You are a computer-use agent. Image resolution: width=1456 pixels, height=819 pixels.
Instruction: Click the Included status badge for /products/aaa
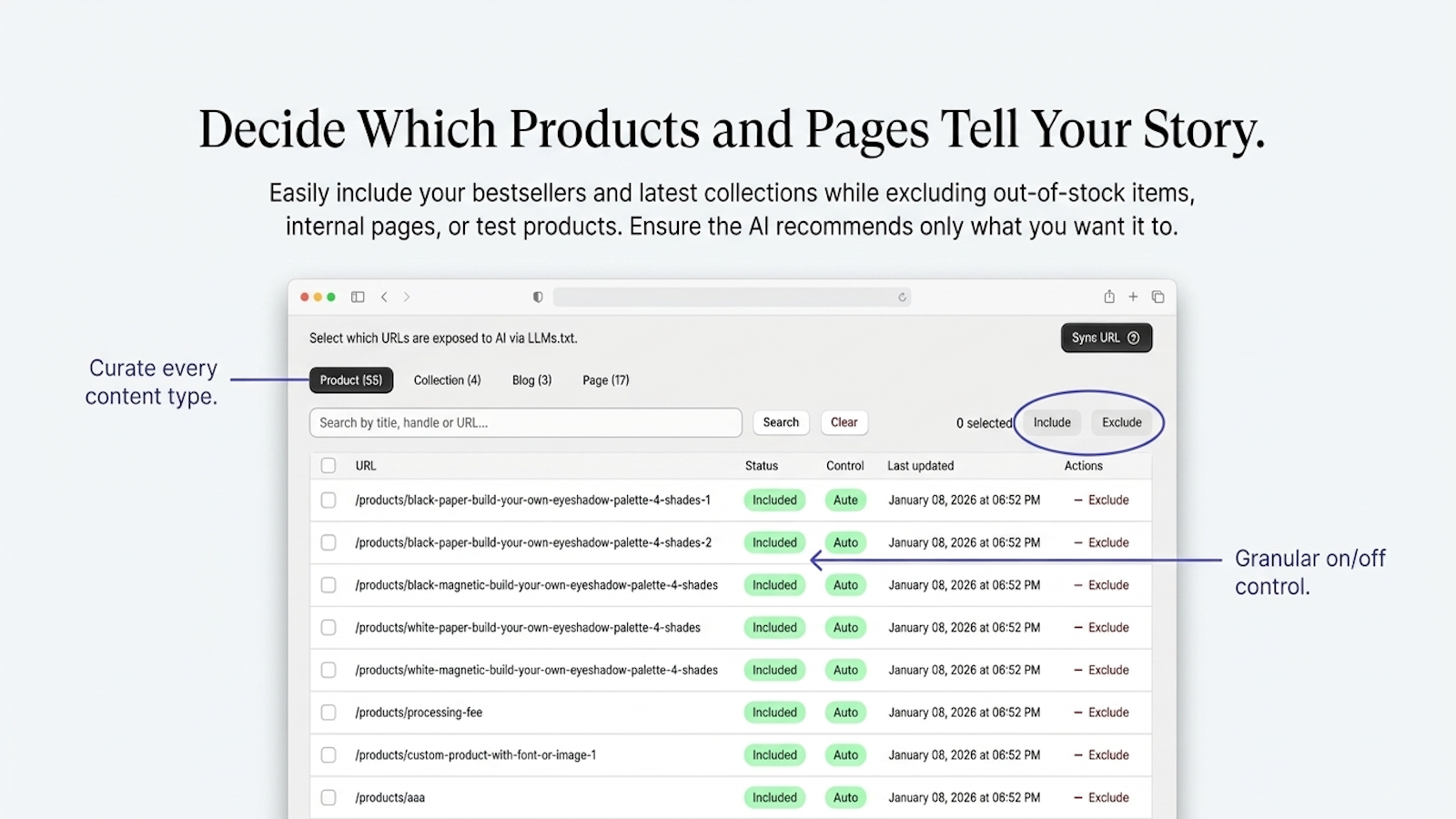coord(774,796)
